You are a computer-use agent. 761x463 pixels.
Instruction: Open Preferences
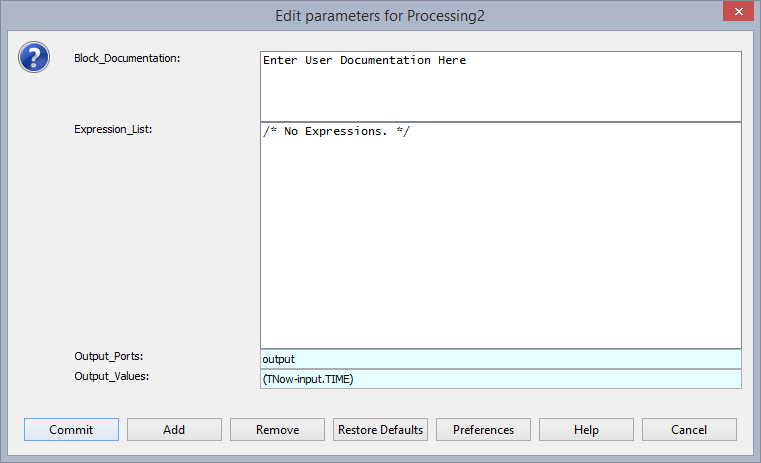pyautogui.click(x=483, y=430)
